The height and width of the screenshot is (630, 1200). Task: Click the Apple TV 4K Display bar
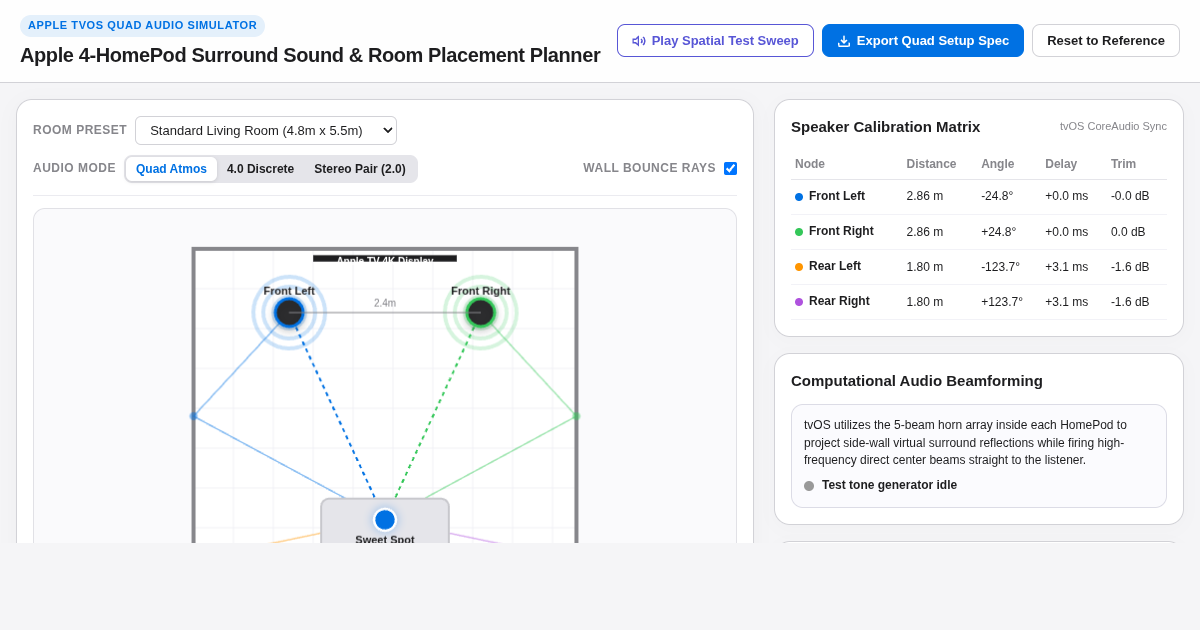pos(385,259)
